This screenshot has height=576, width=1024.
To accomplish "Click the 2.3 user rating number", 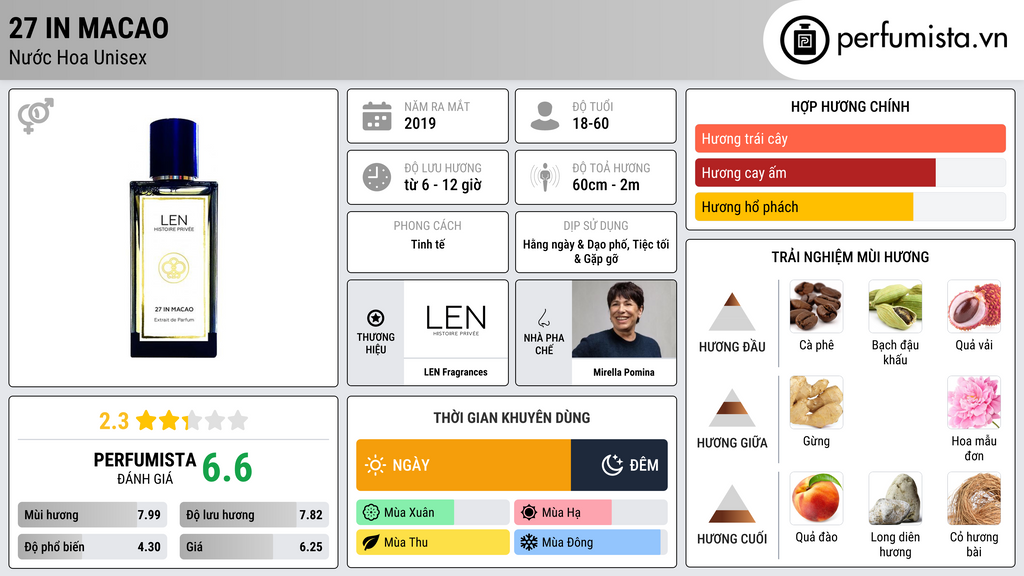I will [x=114, y=421].
